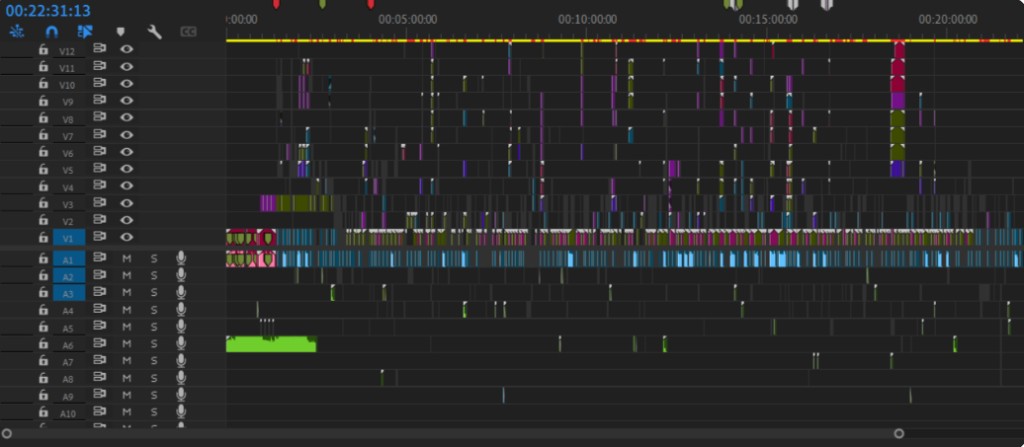
Task: Toggle sync lock on track A5
Action: pyautogui.click(x=99, y=326)
